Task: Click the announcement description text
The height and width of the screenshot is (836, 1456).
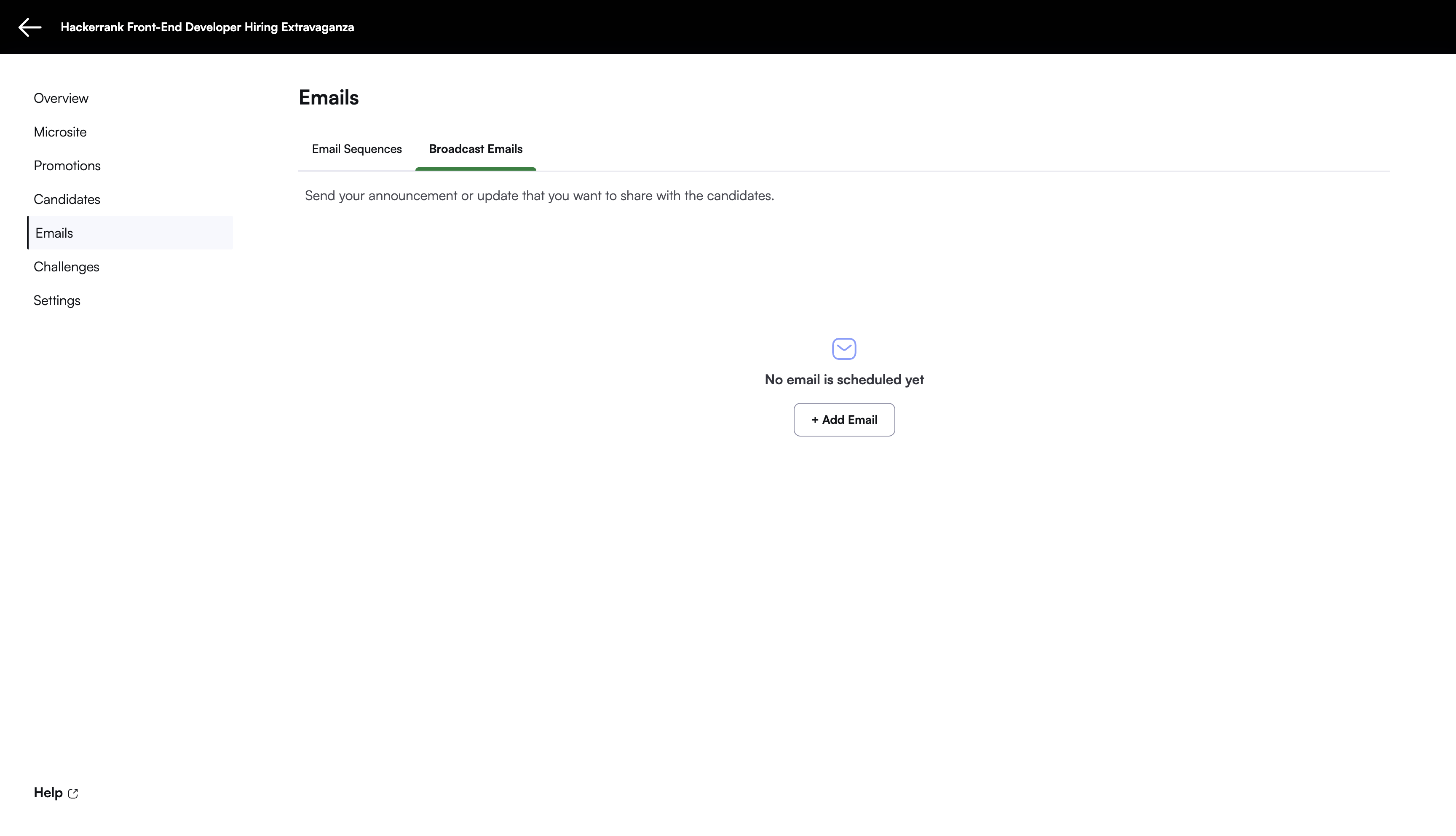Action: (x=539, y=196)
